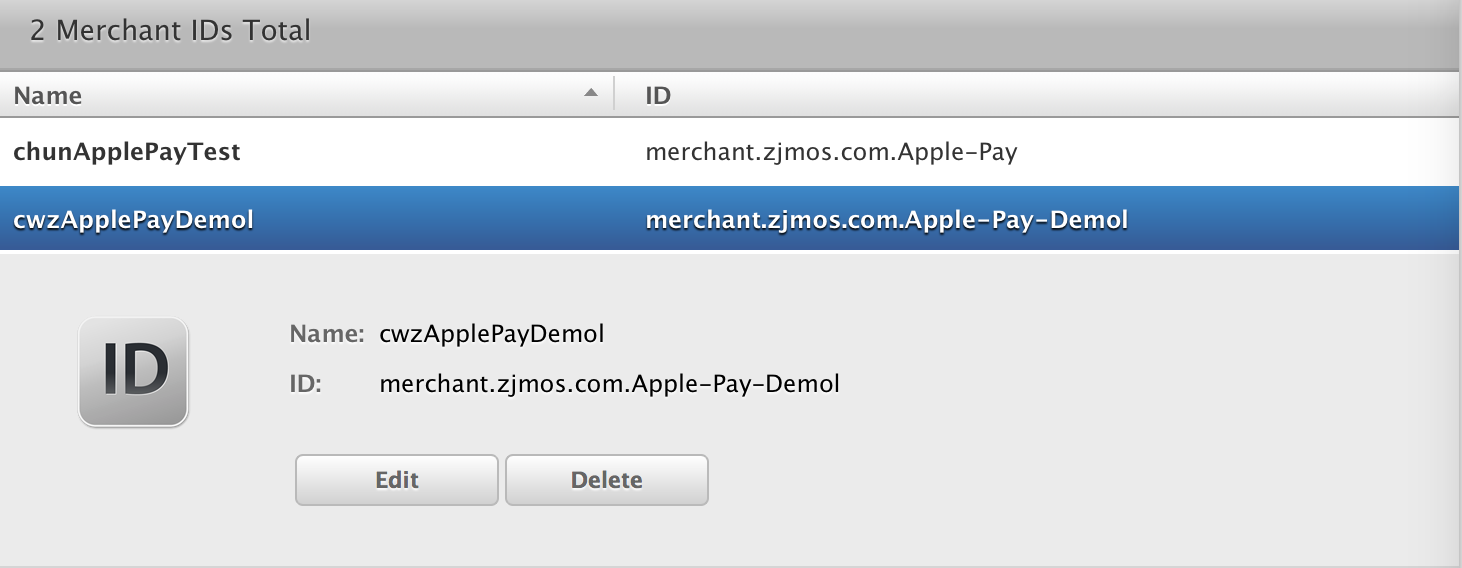The height and width of the screenshot is (568, 1462).
Task: Click the '2 Merchant IDs Total' heading
Action: (170, 31)
